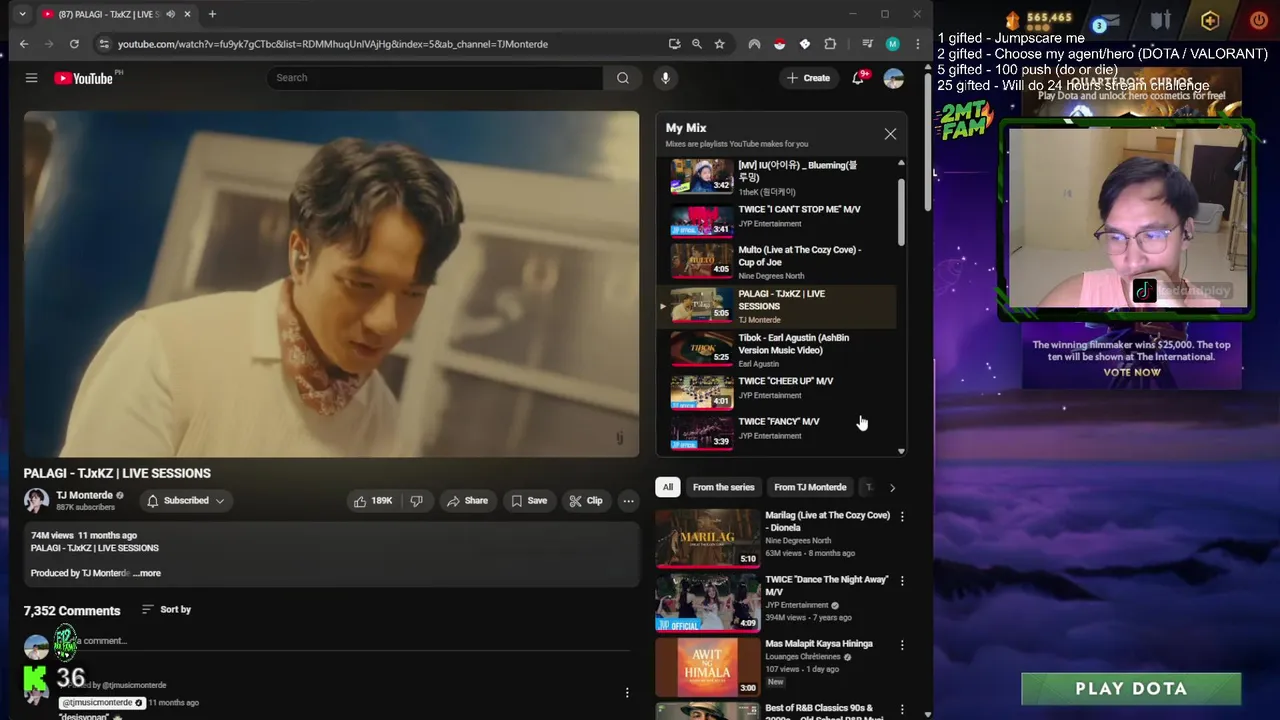Open Chrome three-dot menu
The width and height of the screenshot is (1280, 720).
click(917, 44)
